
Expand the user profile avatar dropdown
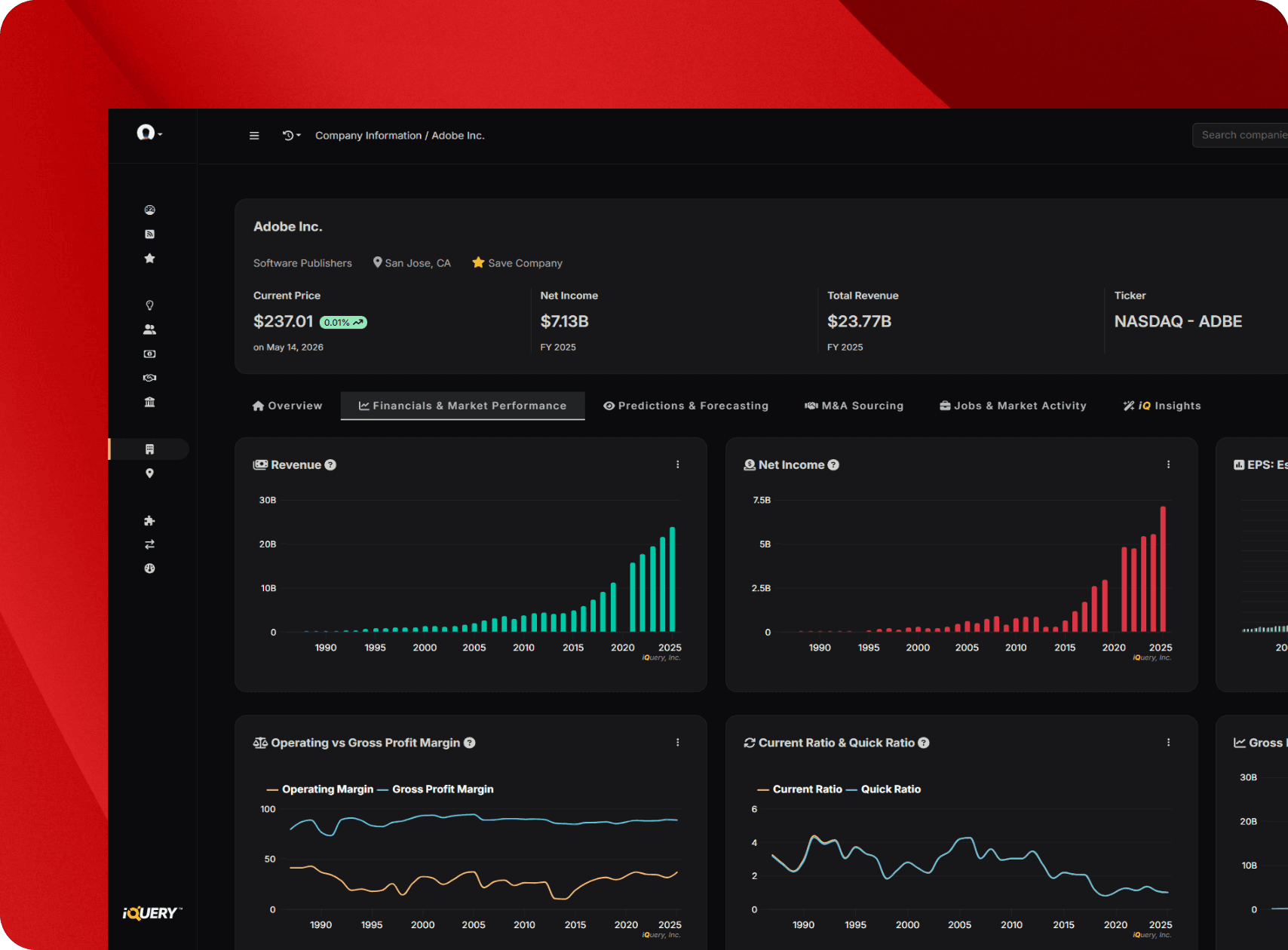click(x=149, y=133)
